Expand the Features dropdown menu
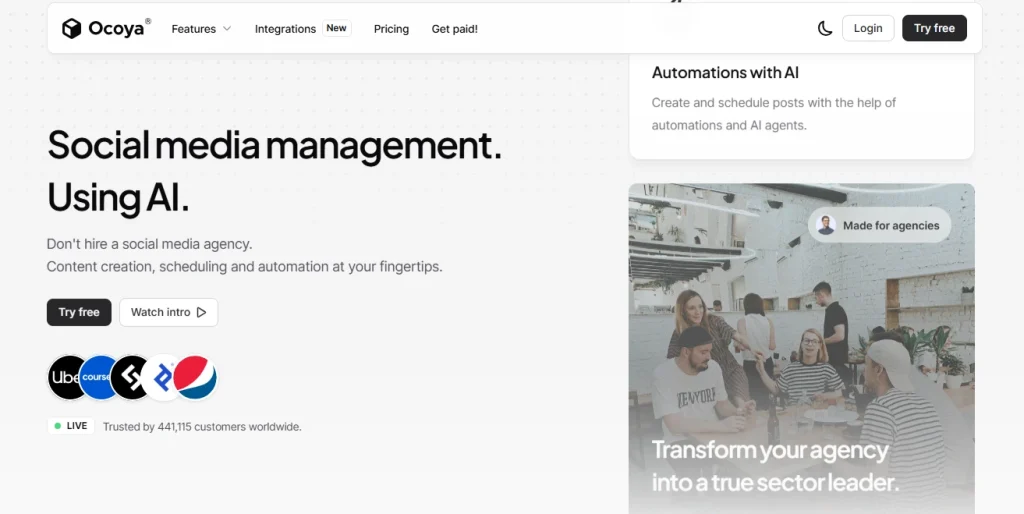Screen dimensions: 1024x514 201,29
